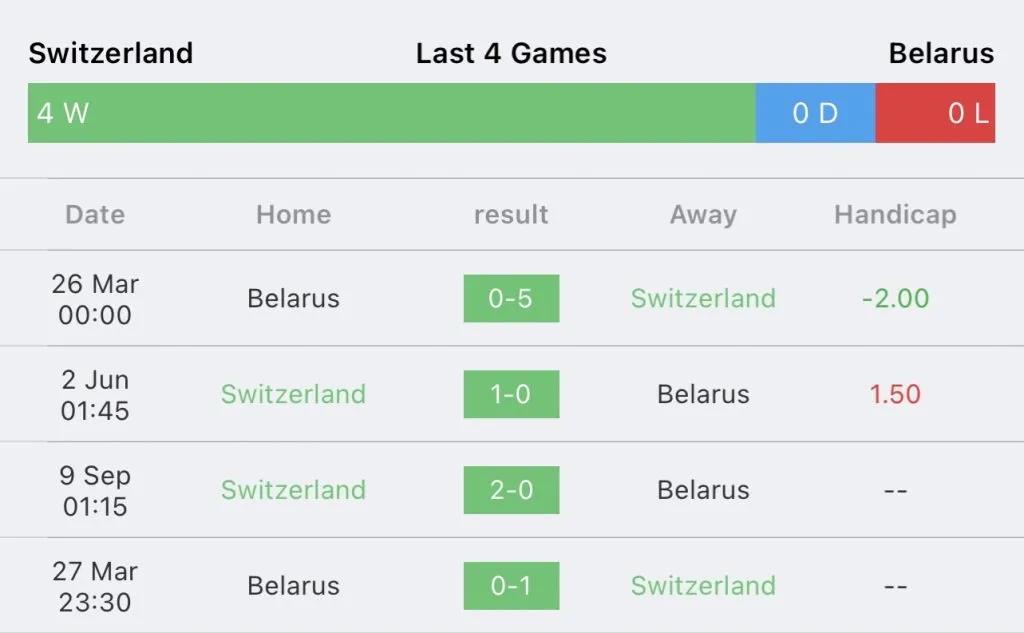The height and width of the screenshot is (633, 1024).
Task: Click the Switzerland team title at top
Action: (111, 53)
